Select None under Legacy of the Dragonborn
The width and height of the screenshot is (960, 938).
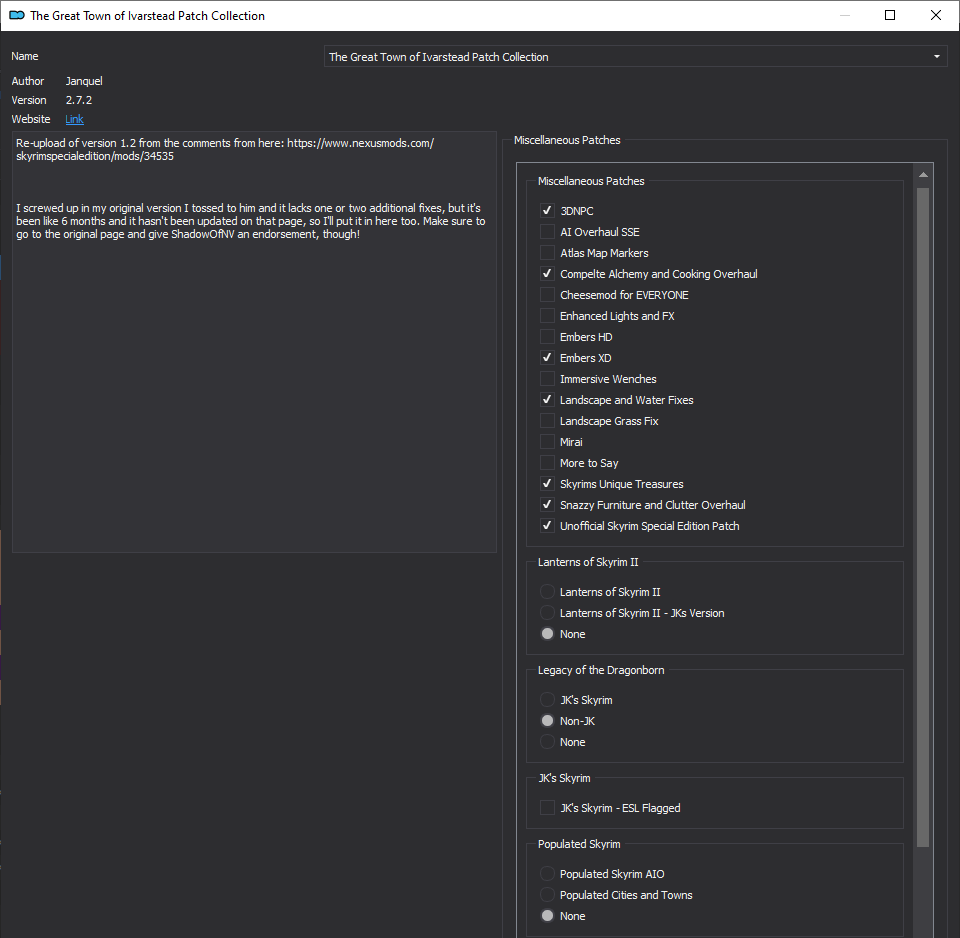click(x=547, y=742)
